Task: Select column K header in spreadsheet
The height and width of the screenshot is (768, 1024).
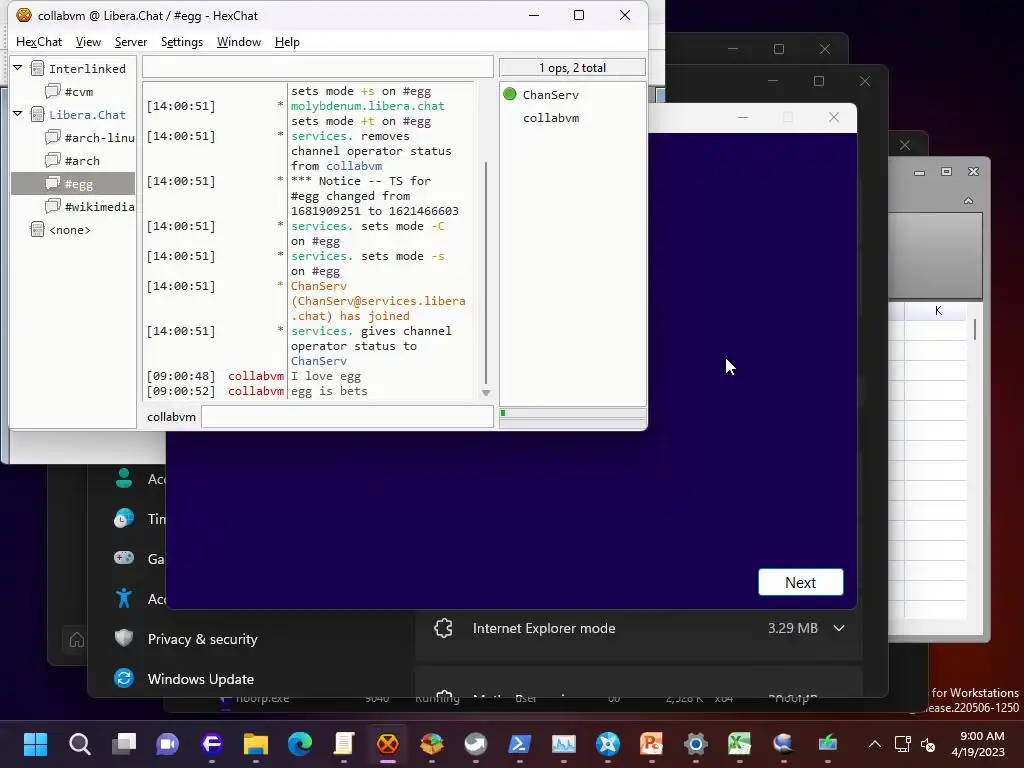Action: (938, 311)
